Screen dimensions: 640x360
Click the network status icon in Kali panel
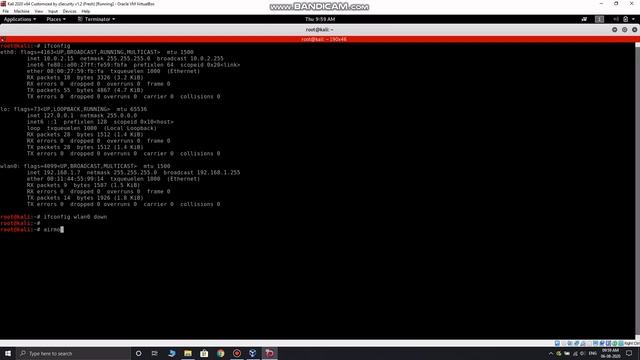584,19
